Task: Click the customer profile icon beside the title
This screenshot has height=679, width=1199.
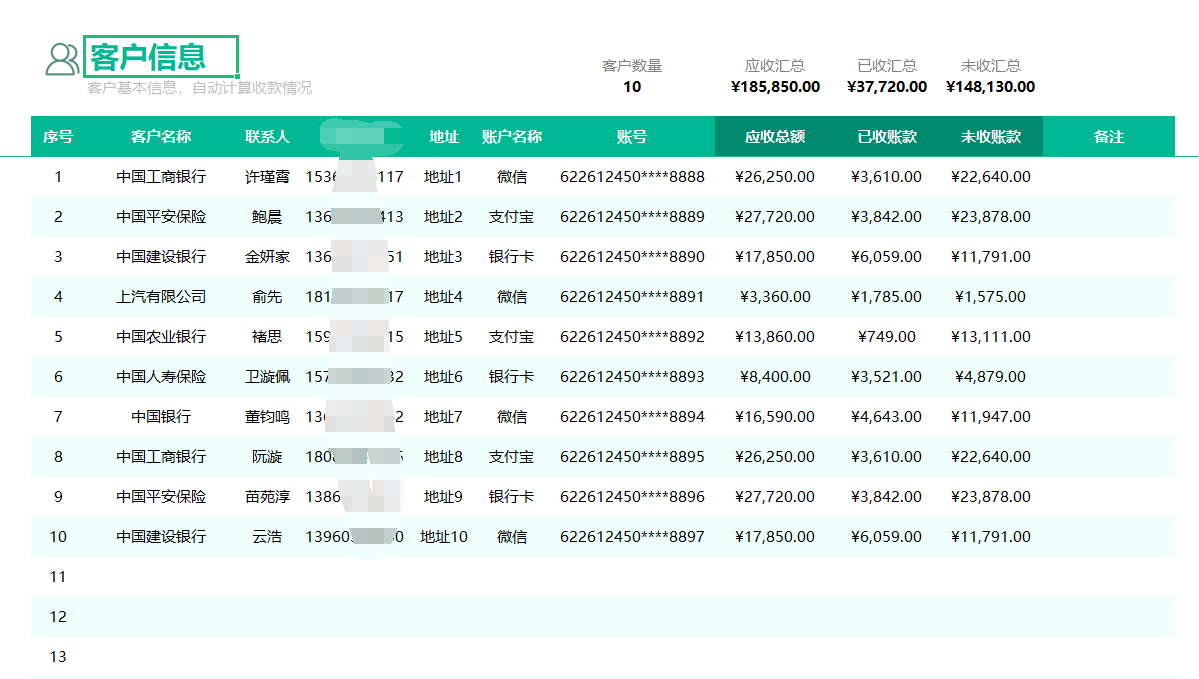Action: coord(62,59)
